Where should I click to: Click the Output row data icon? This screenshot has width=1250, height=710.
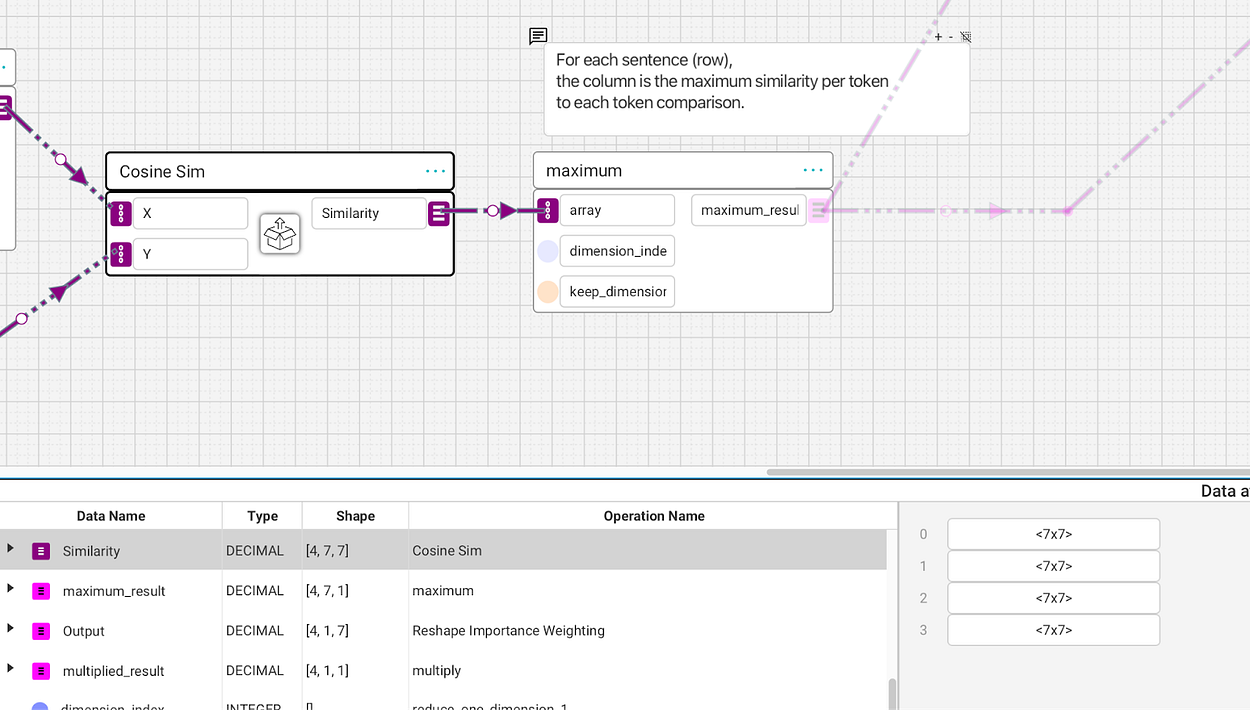41,631
